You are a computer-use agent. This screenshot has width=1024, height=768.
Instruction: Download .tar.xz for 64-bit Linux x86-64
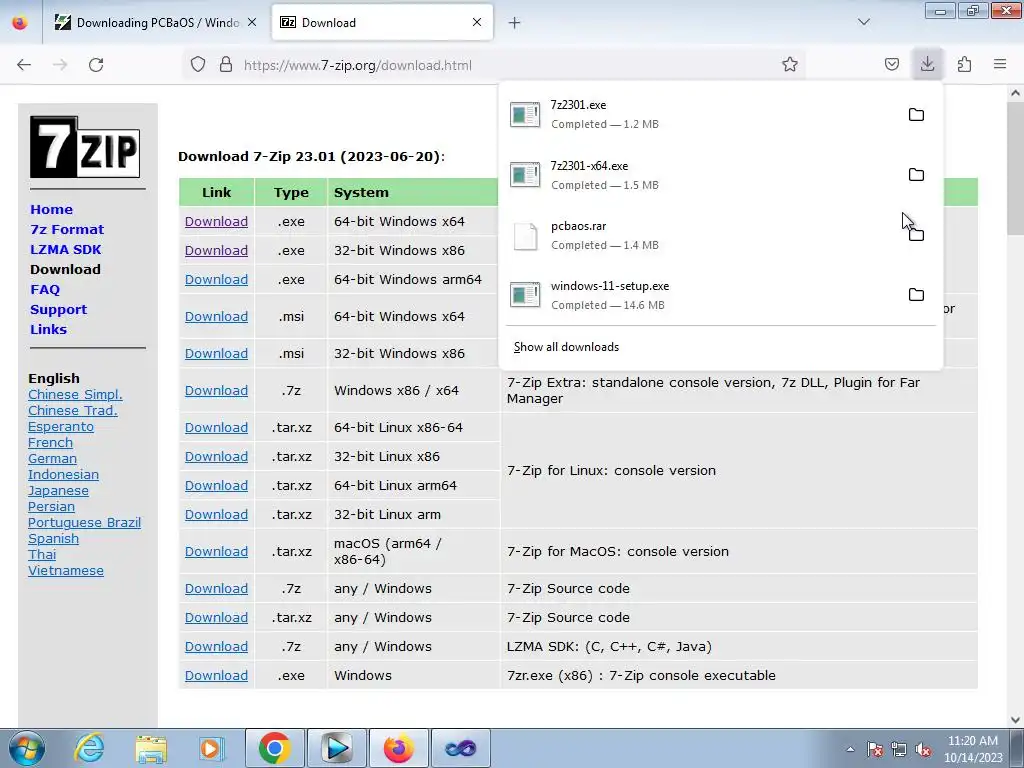216,427
